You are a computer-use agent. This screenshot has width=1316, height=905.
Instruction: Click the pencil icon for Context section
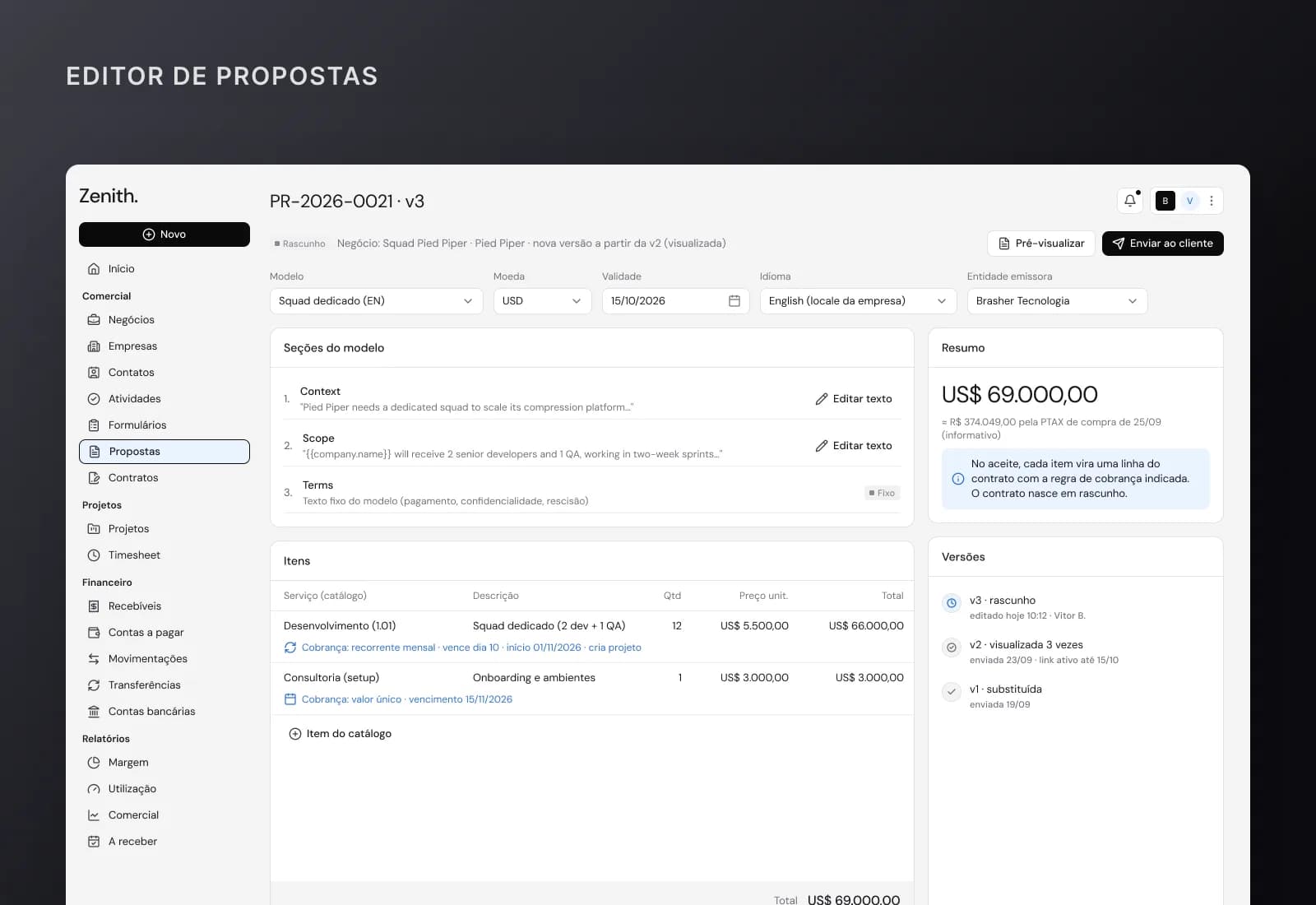[822, 399]
